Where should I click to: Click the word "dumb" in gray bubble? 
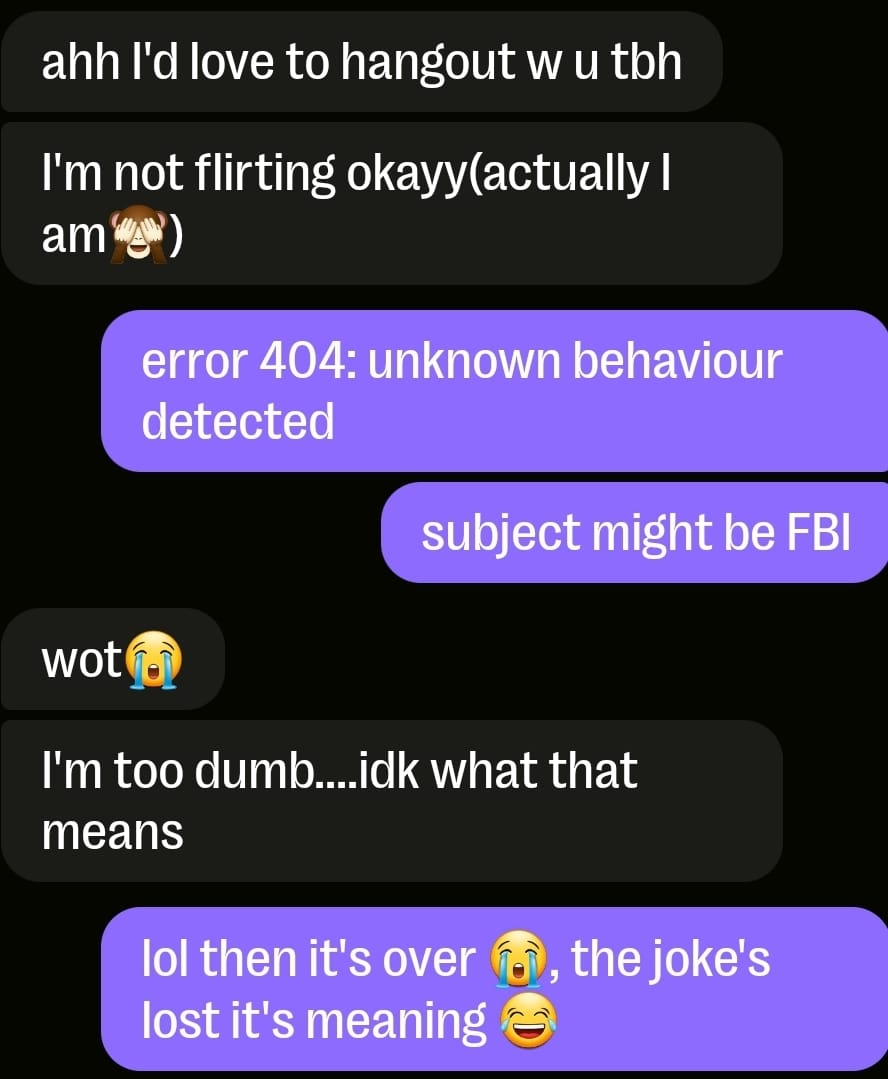pyautogui.click(x=253, y=769)
